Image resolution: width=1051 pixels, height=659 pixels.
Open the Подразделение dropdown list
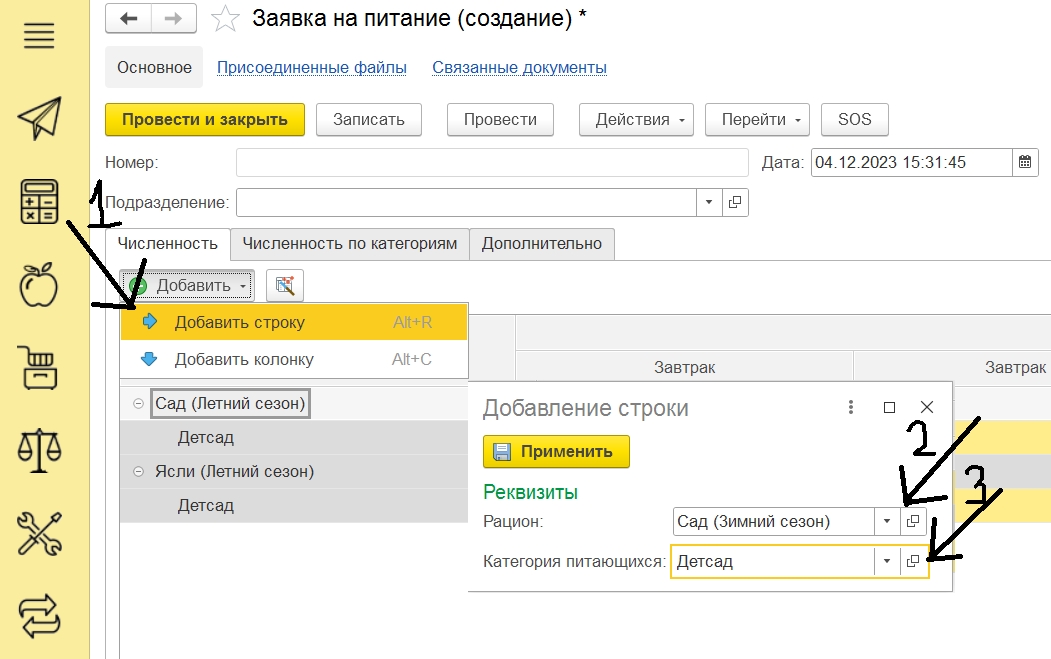(709, 202)
